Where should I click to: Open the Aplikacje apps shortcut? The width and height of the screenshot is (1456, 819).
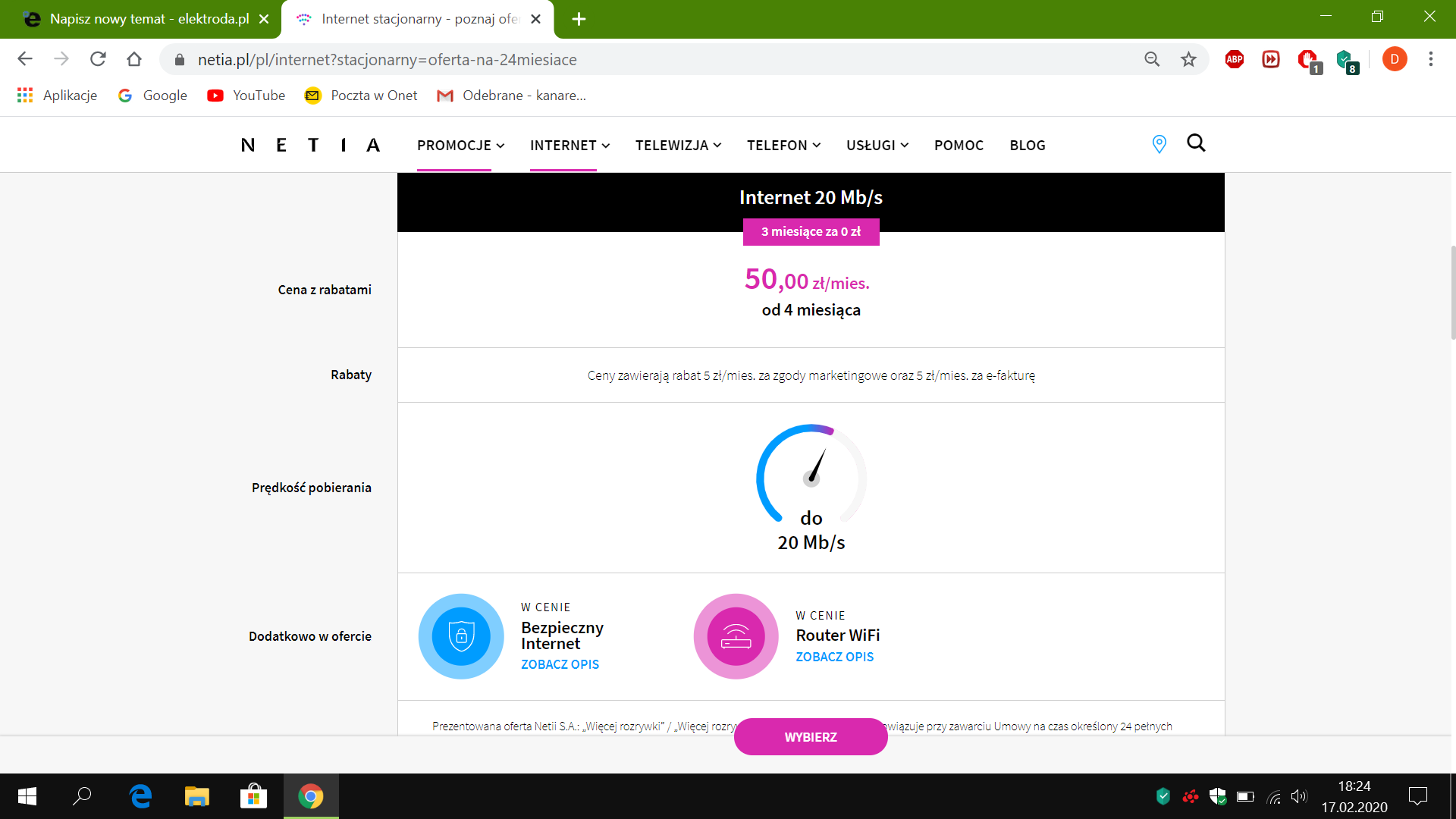[57, 96]
